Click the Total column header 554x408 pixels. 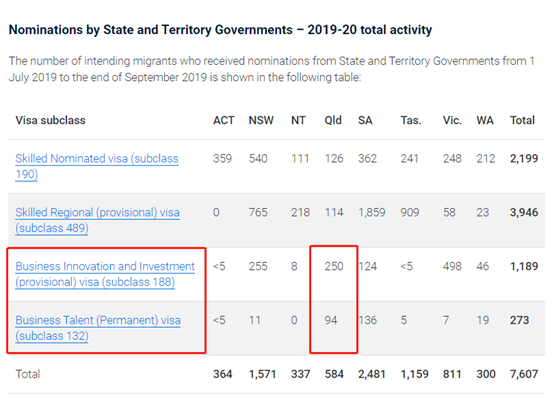point(522,120)
